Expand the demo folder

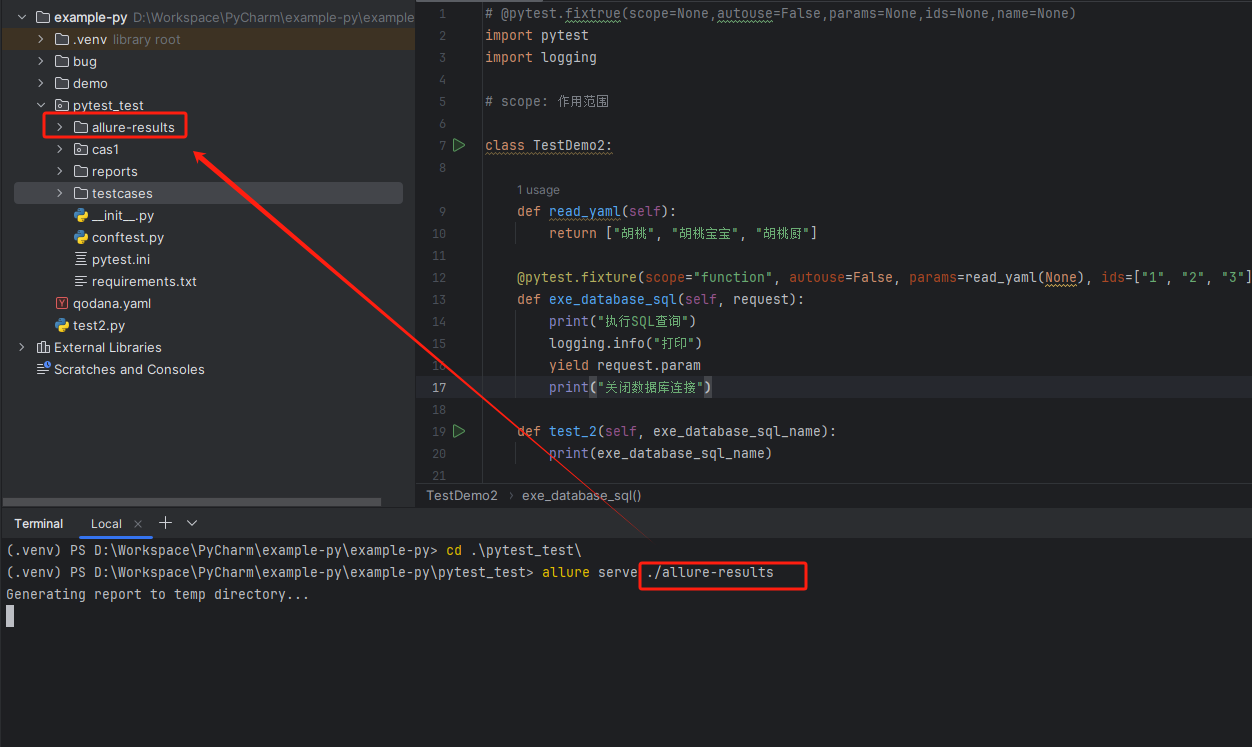tap(41, 83)
